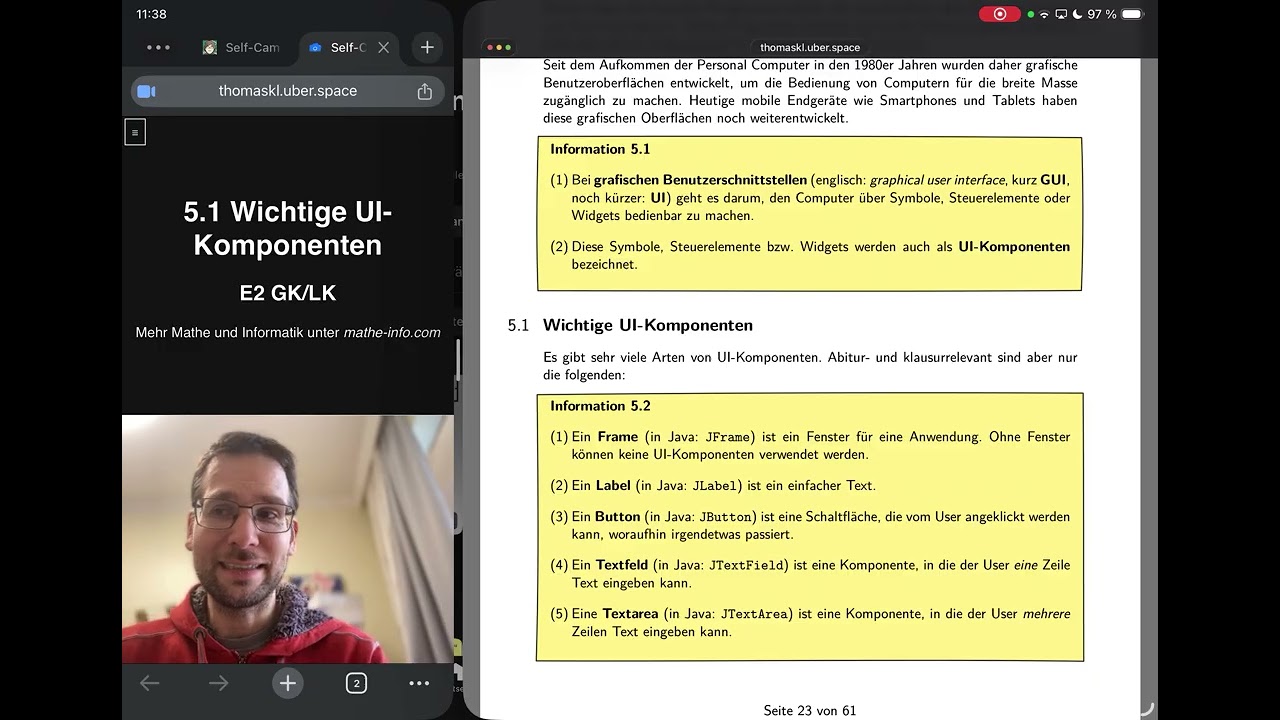Click the Information 5.2 box title
The image size is (1280, 720).
click(x=600, y=406)
